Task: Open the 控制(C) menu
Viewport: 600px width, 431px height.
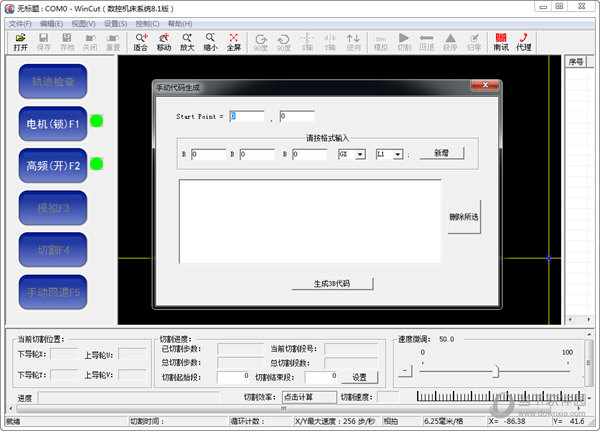Action: pos(147,24)
